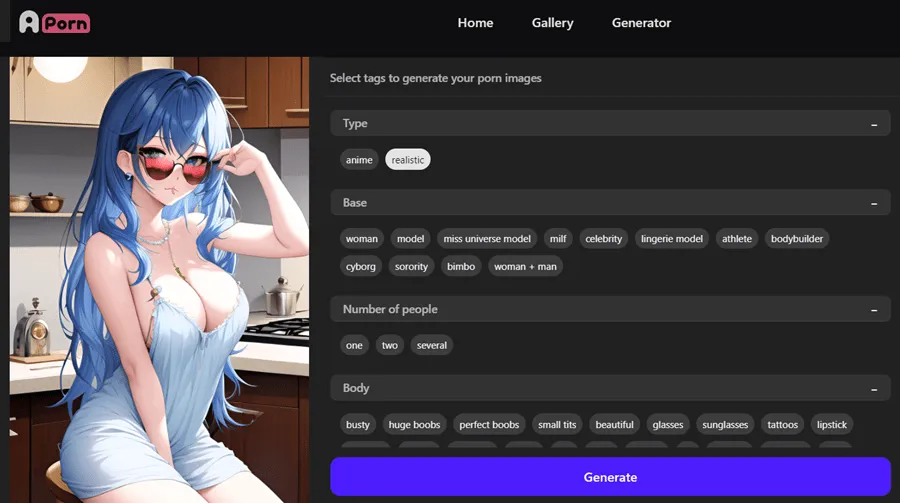Image resolution: width=900 pixels, height=503 pixels.
Task: Toggle the model base tag
Action: [410, 238]
